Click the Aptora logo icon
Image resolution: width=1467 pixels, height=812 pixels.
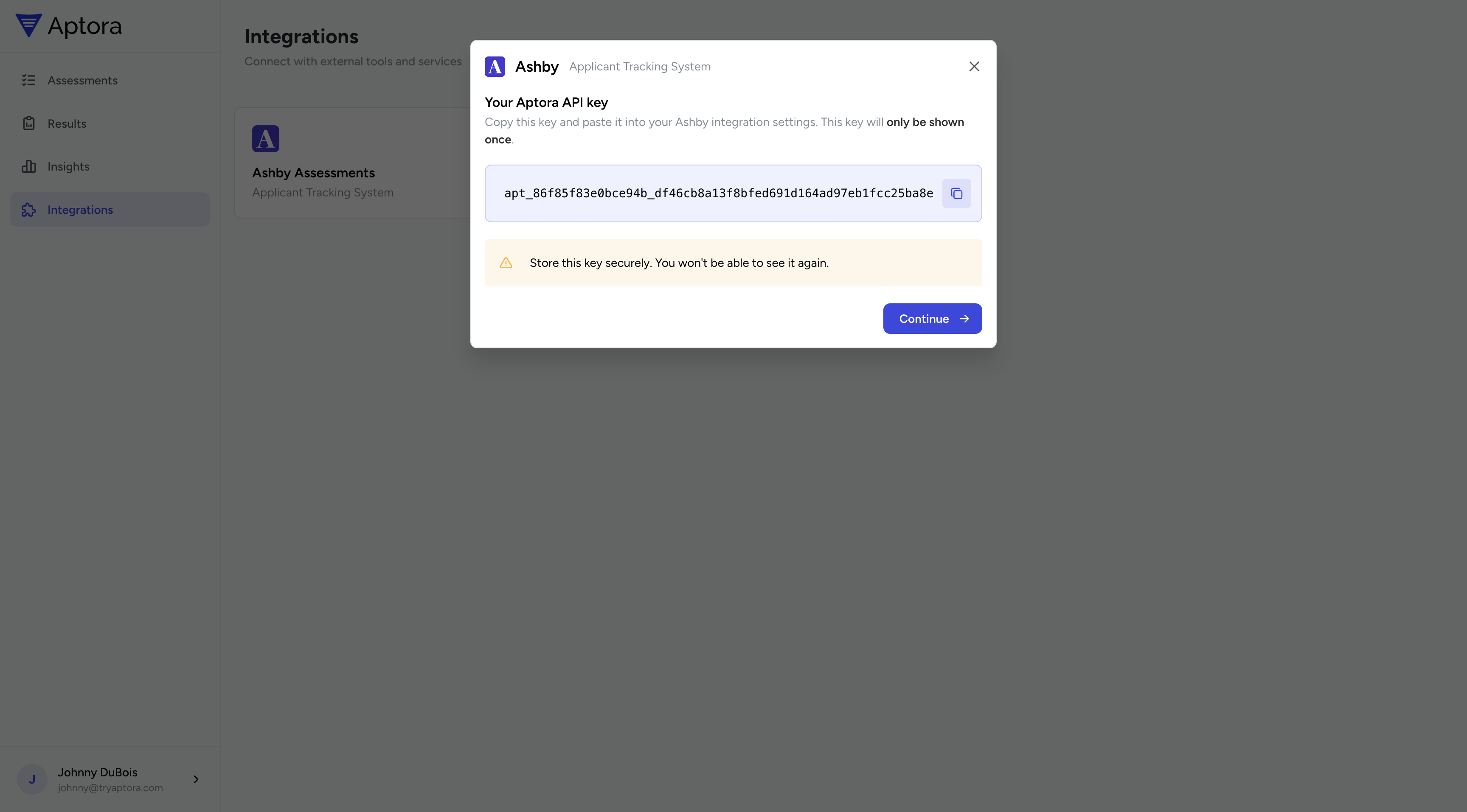pos(28,25)
